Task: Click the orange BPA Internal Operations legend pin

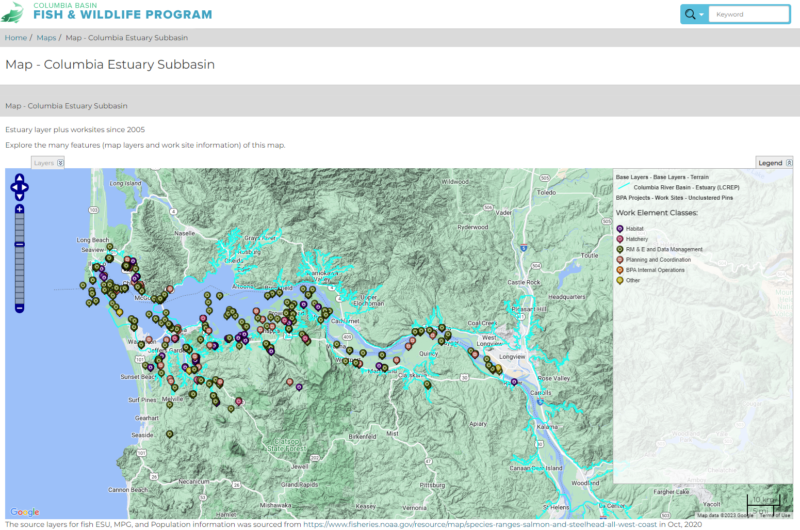Action: click(620, 270)
